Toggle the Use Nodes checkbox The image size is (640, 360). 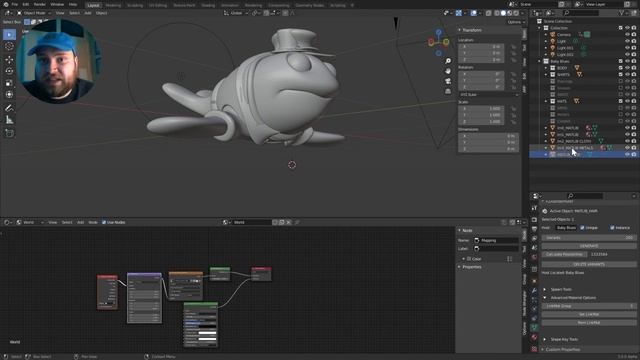tap(104, 222)
